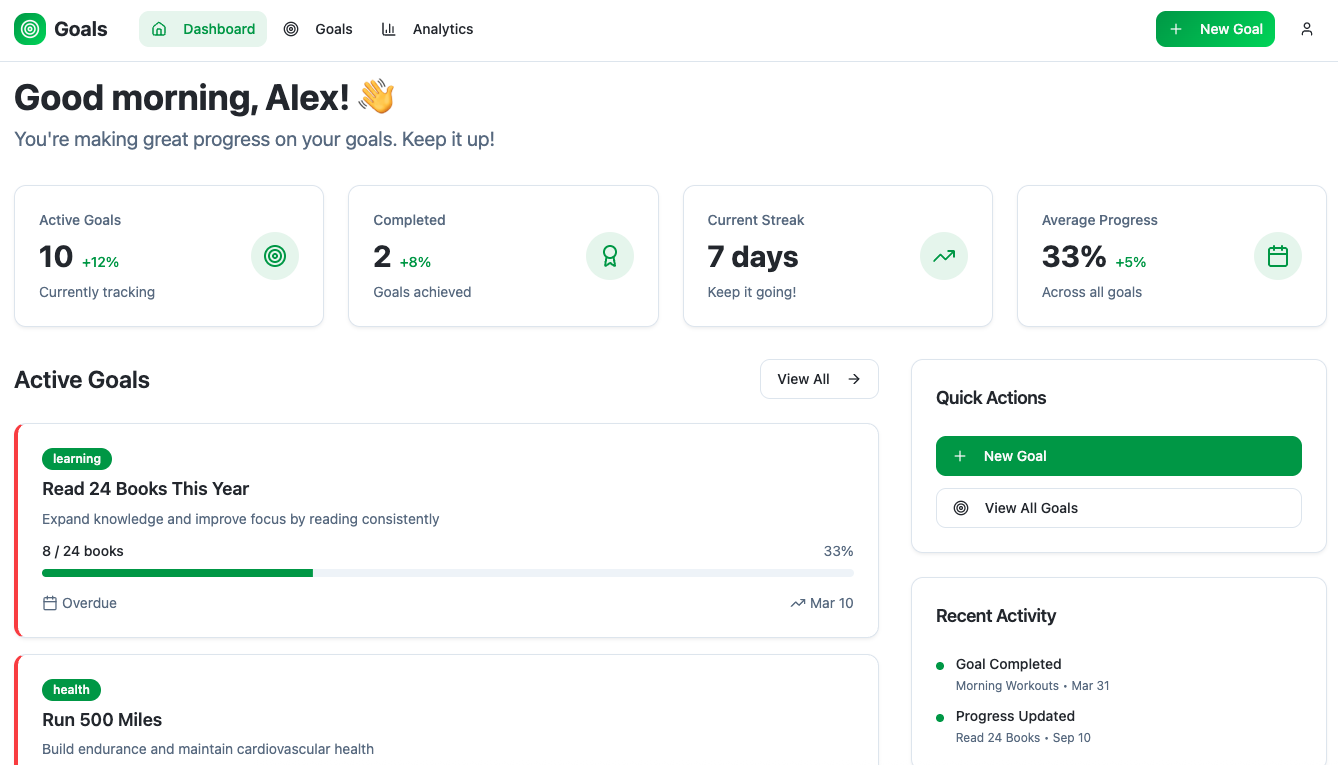Click the medal icon on Completed card
Image resolution: width=1338 pixels, height=765 pixels.
pyautogui.click(x=610, y=256)
